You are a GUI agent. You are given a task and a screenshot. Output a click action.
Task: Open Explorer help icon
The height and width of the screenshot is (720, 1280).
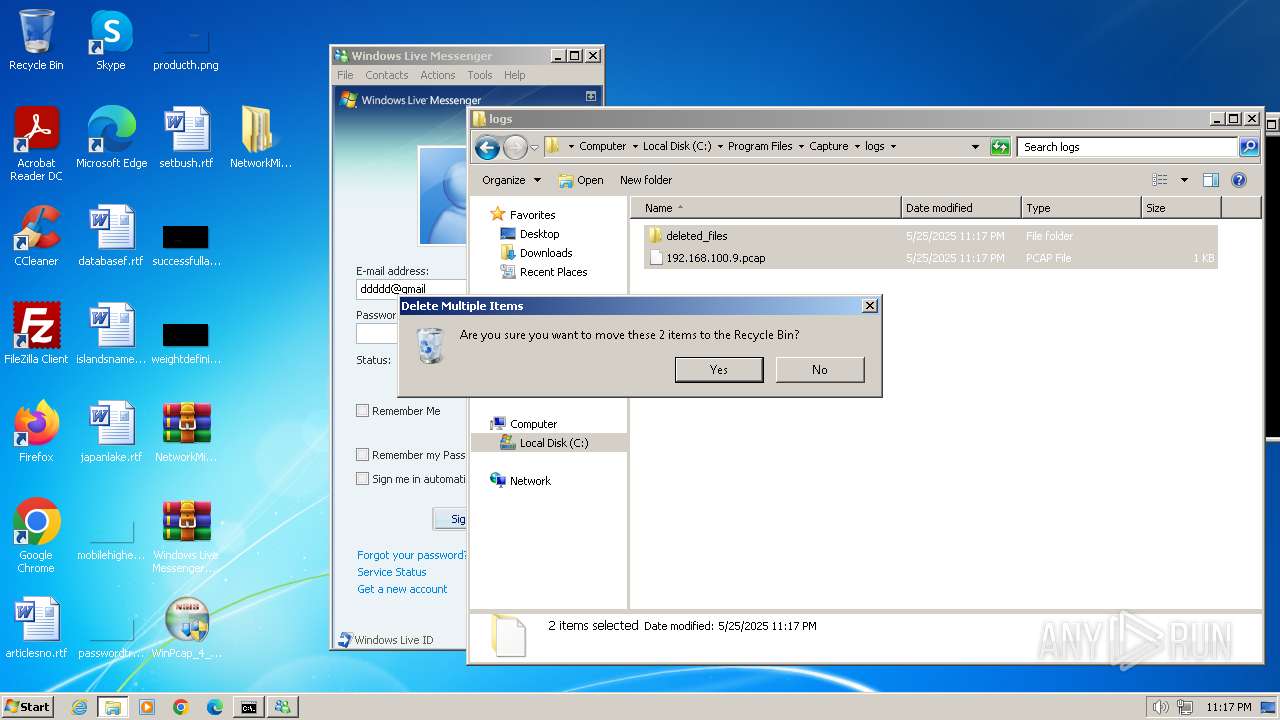point(1239,180)
